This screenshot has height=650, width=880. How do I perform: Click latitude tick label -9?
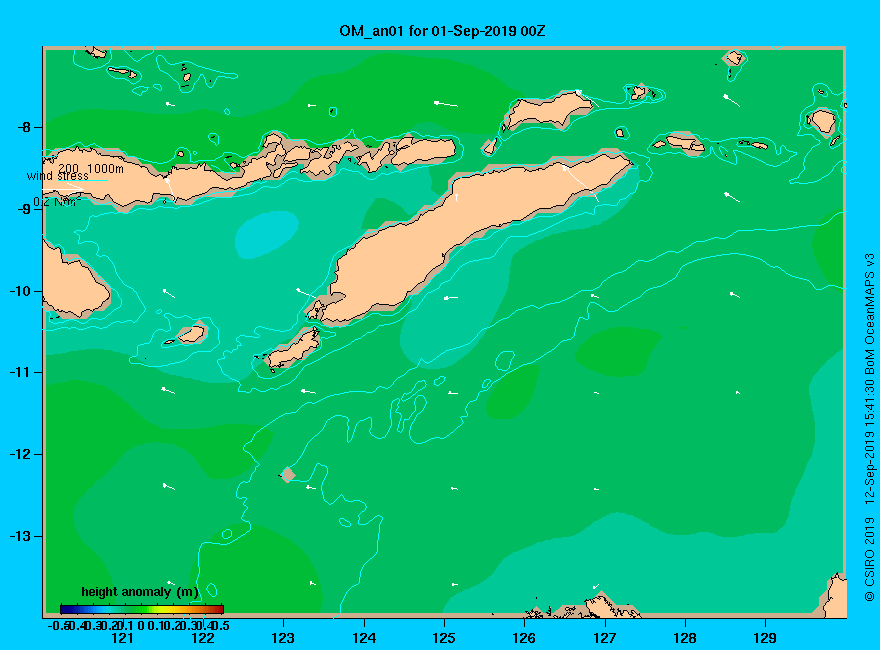[x=24, y=209]
